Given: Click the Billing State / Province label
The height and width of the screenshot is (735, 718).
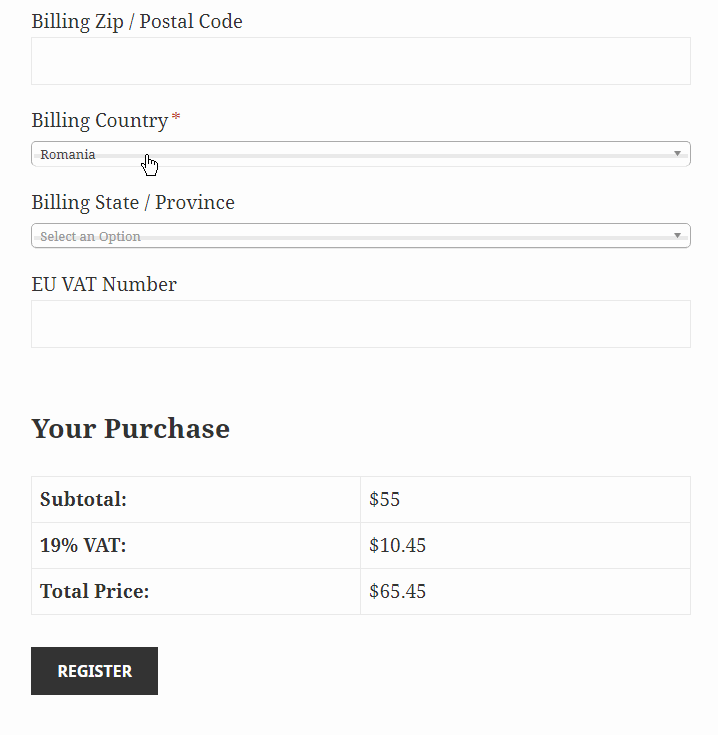Looking at the screenshot, I should coord(133,203).
